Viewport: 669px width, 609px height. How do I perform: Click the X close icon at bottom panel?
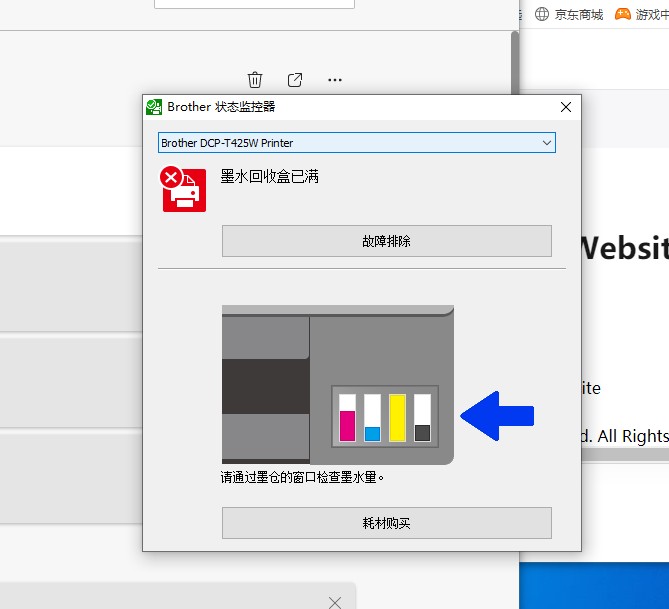(335, 603)
